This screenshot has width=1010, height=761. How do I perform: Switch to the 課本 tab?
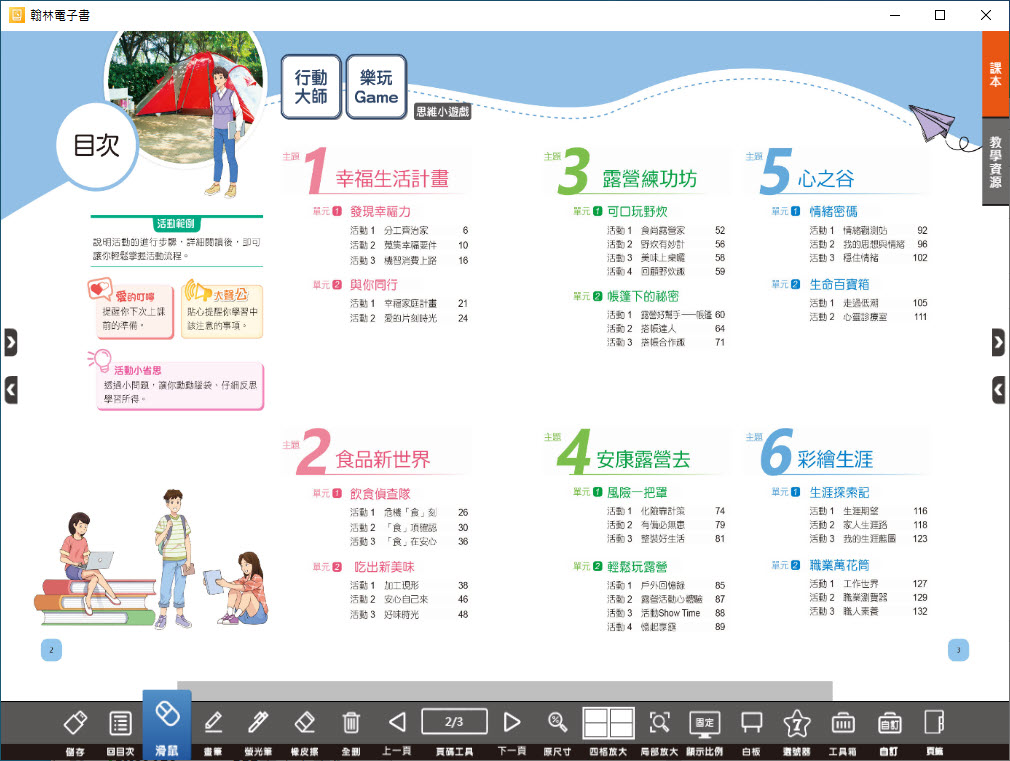995,74
